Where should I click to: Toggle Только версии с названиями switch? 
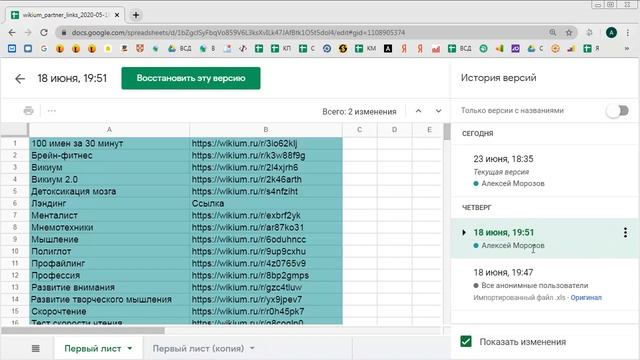pos(618,111)
